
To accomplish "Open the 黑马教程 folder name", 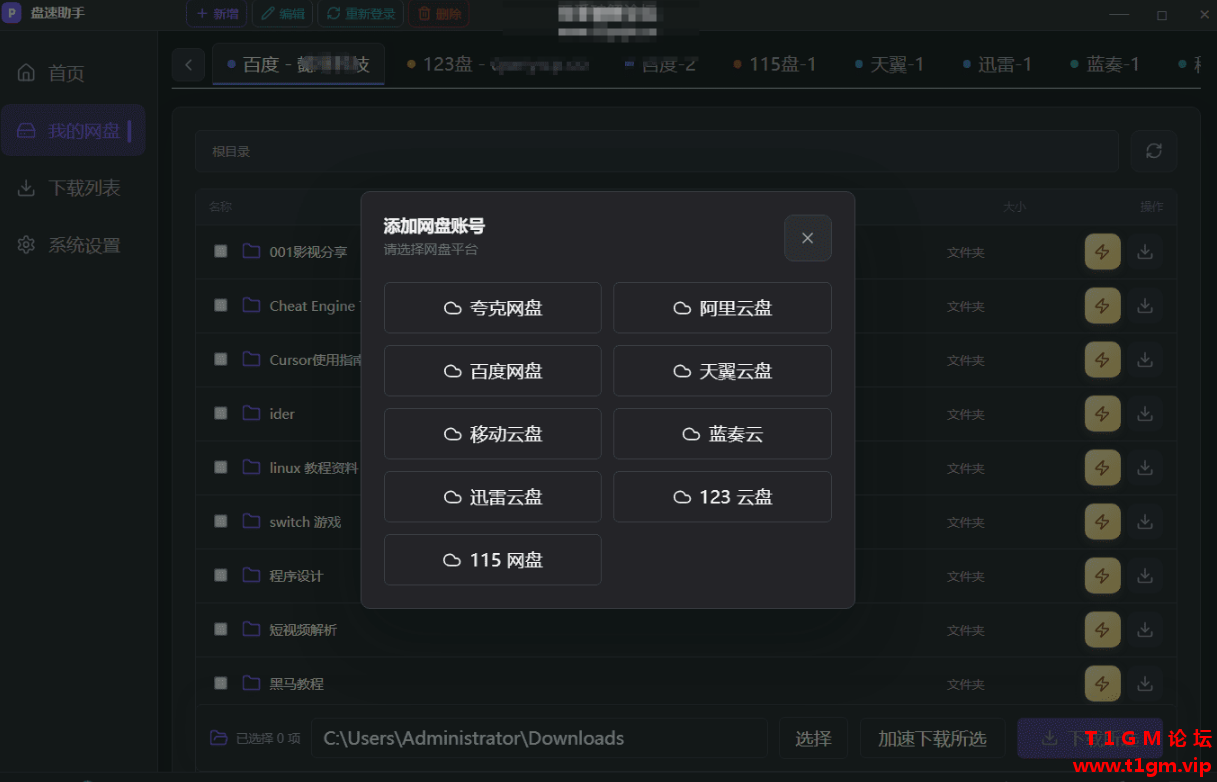I will point(296,684).
